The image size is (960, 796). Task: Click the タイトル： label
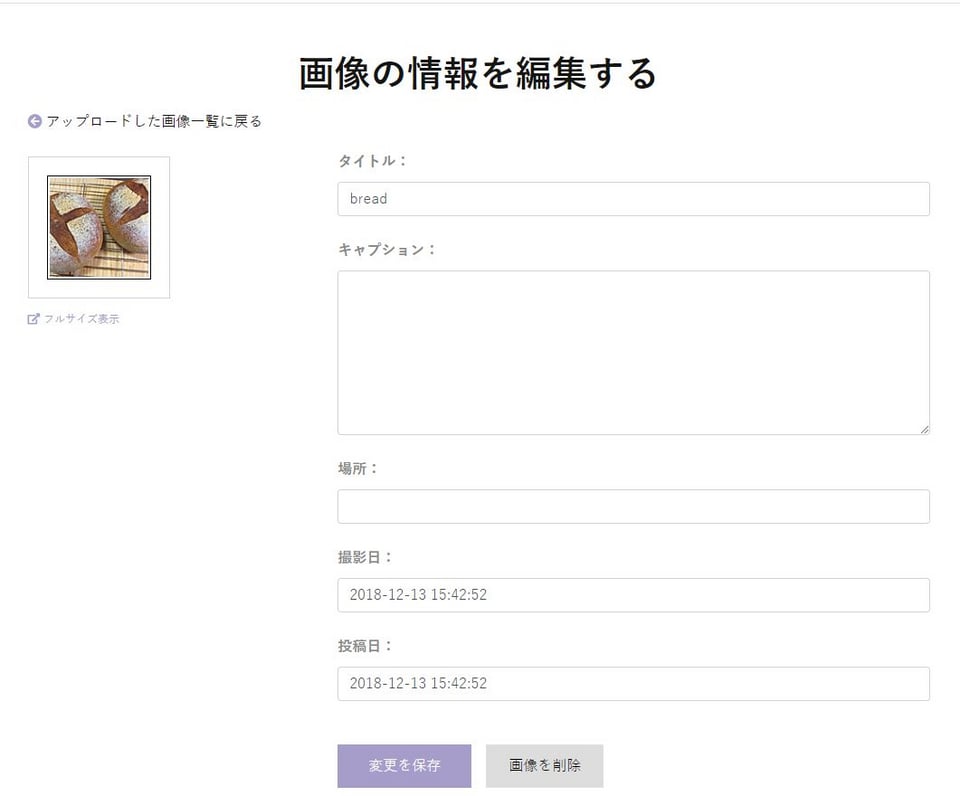coord(372,161)
